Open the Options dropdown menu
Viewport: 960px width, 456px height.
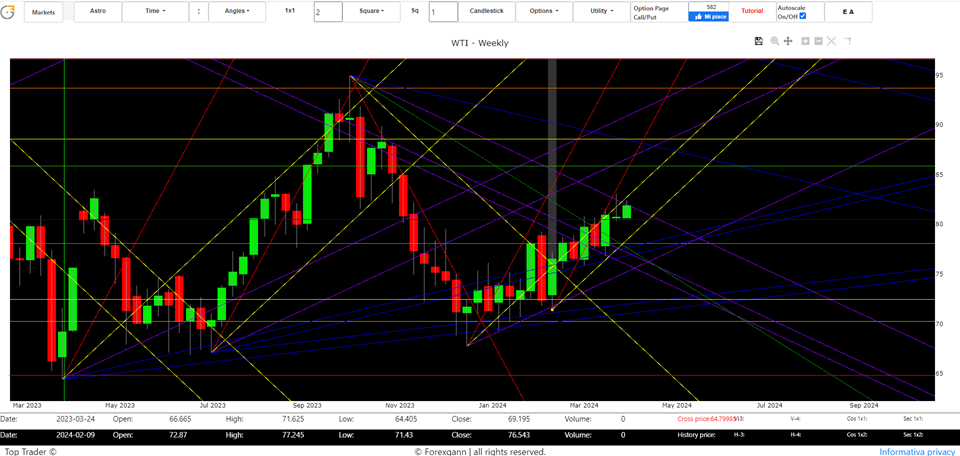click(544, 12)
